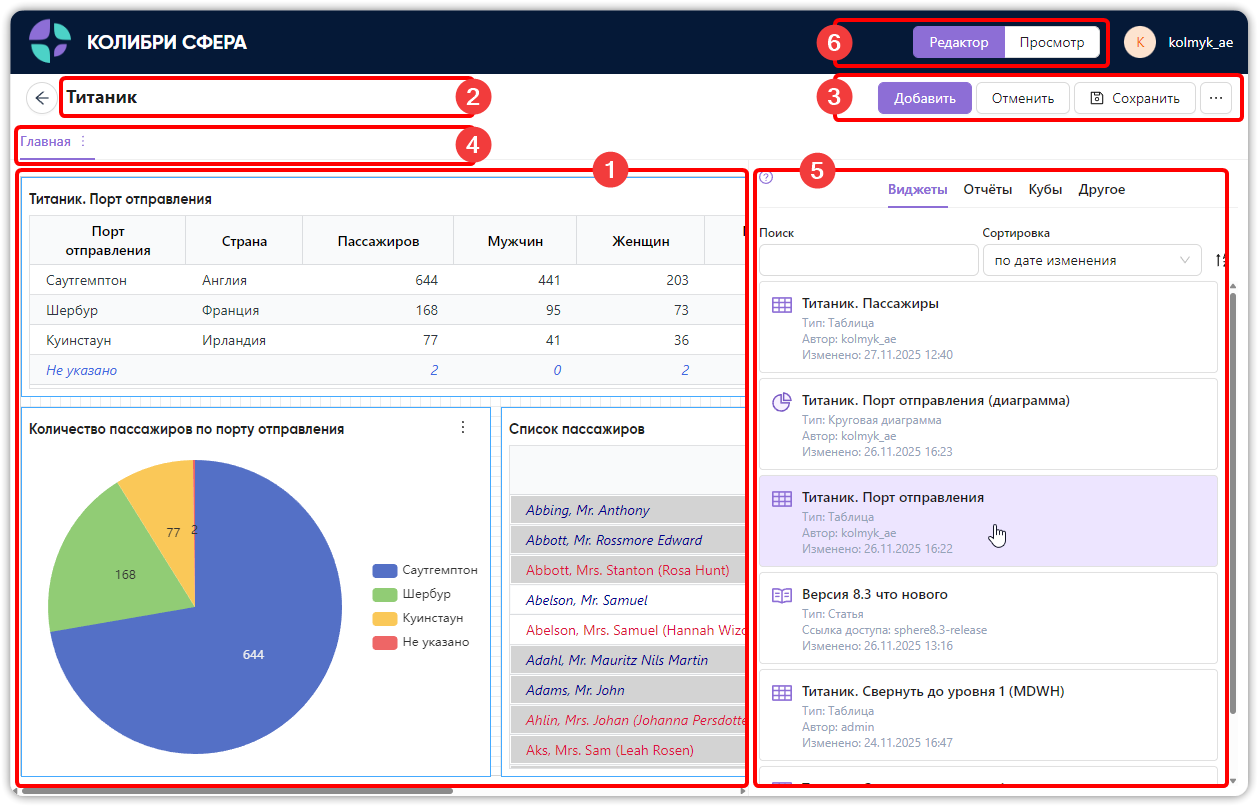Click the Поиск search field

[868, 260]
